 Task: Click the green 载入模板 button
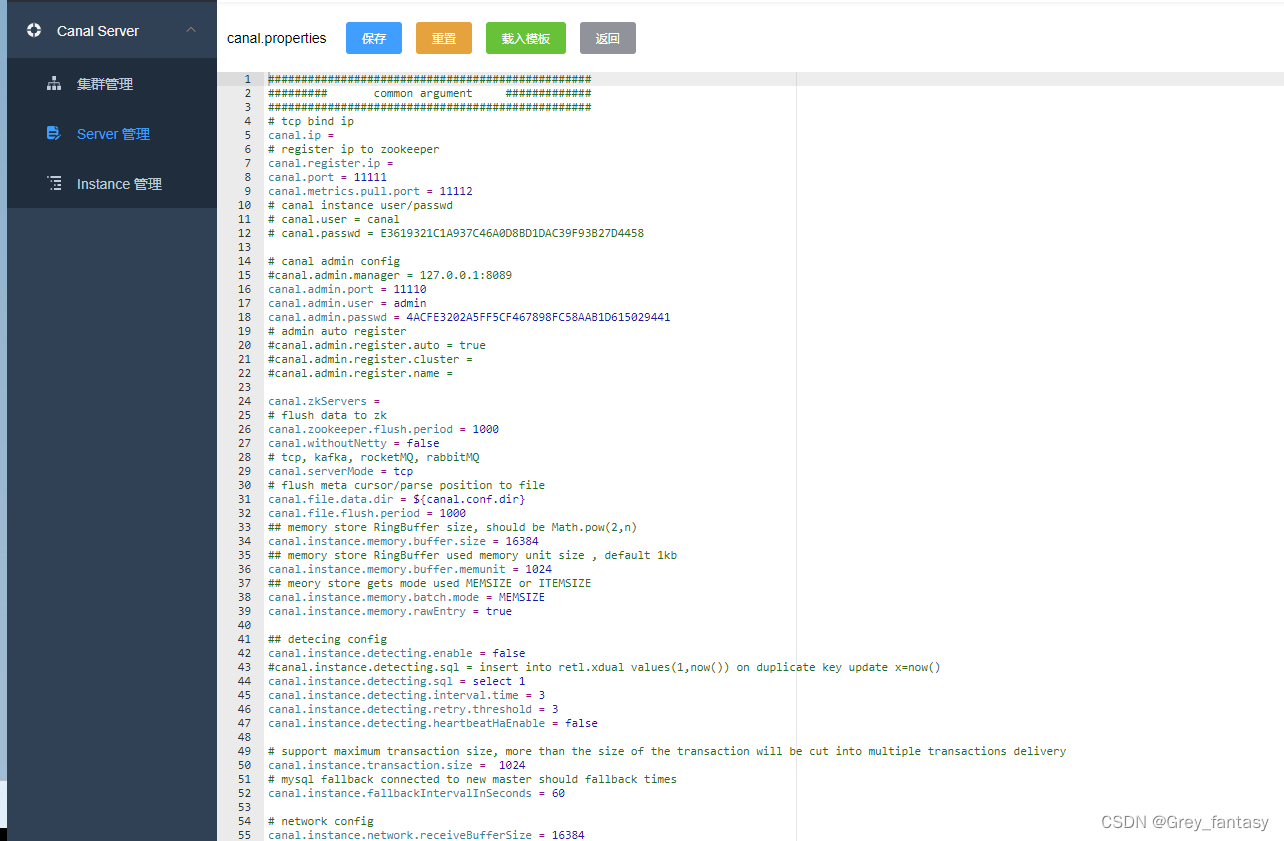(x=526, y=38)
